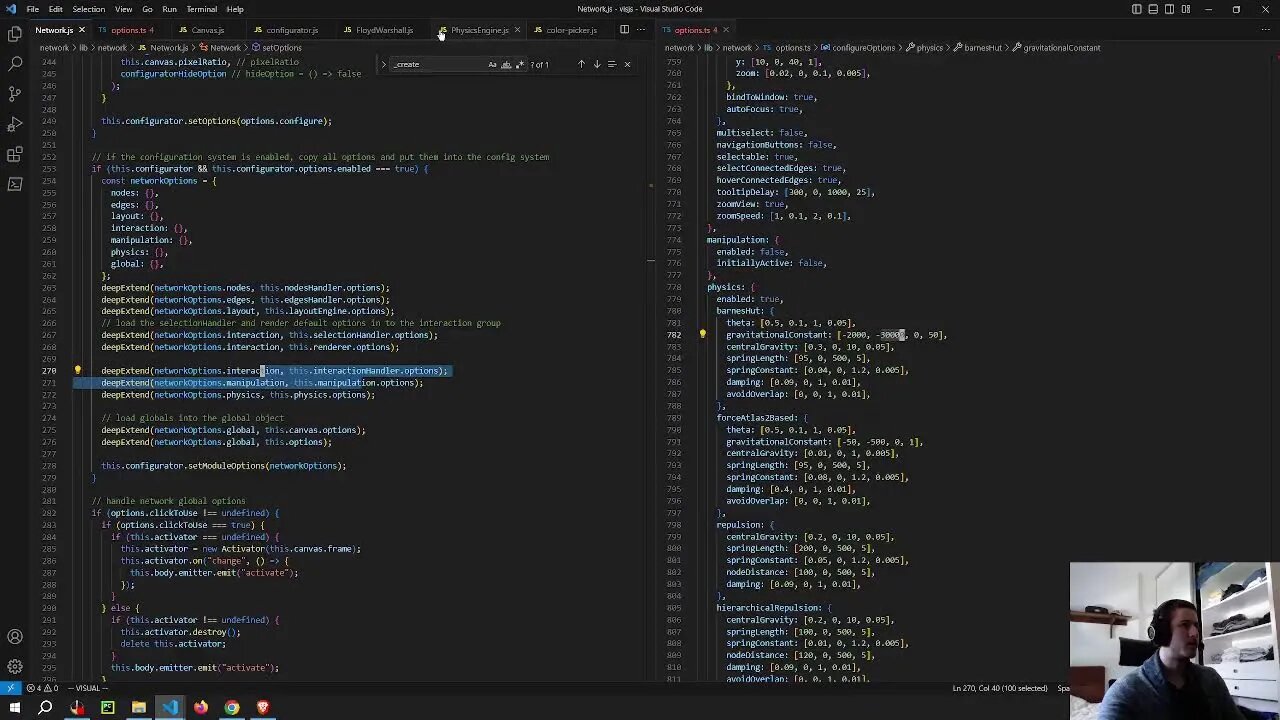This screenshot has height=720, width=1280.
Task: Toggle Match Whole Word in find widget
Action: [x=506, y=64]
